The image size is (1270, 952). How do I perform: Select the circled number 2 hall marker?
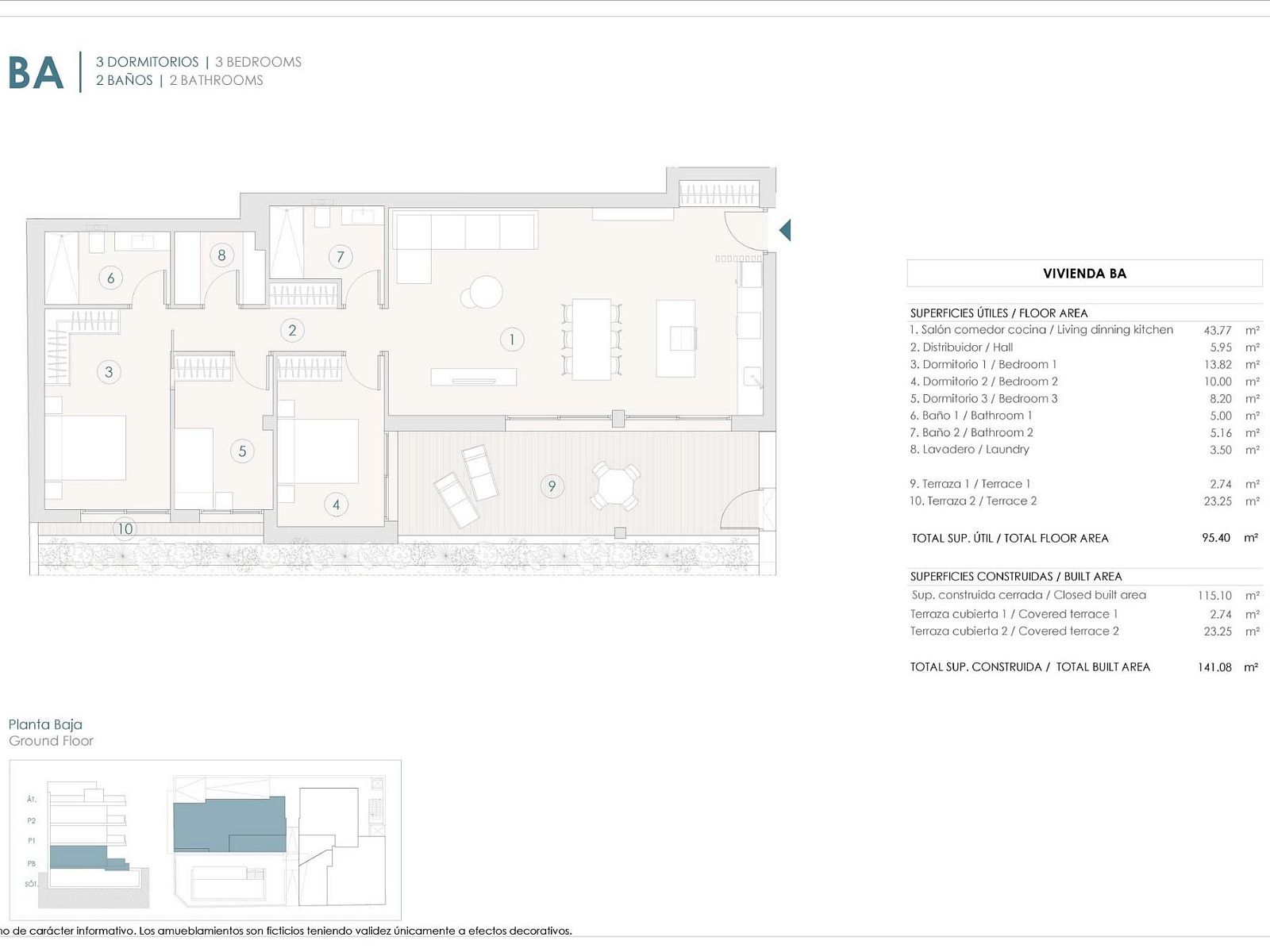pyautogui.click(x=292, y=330)
